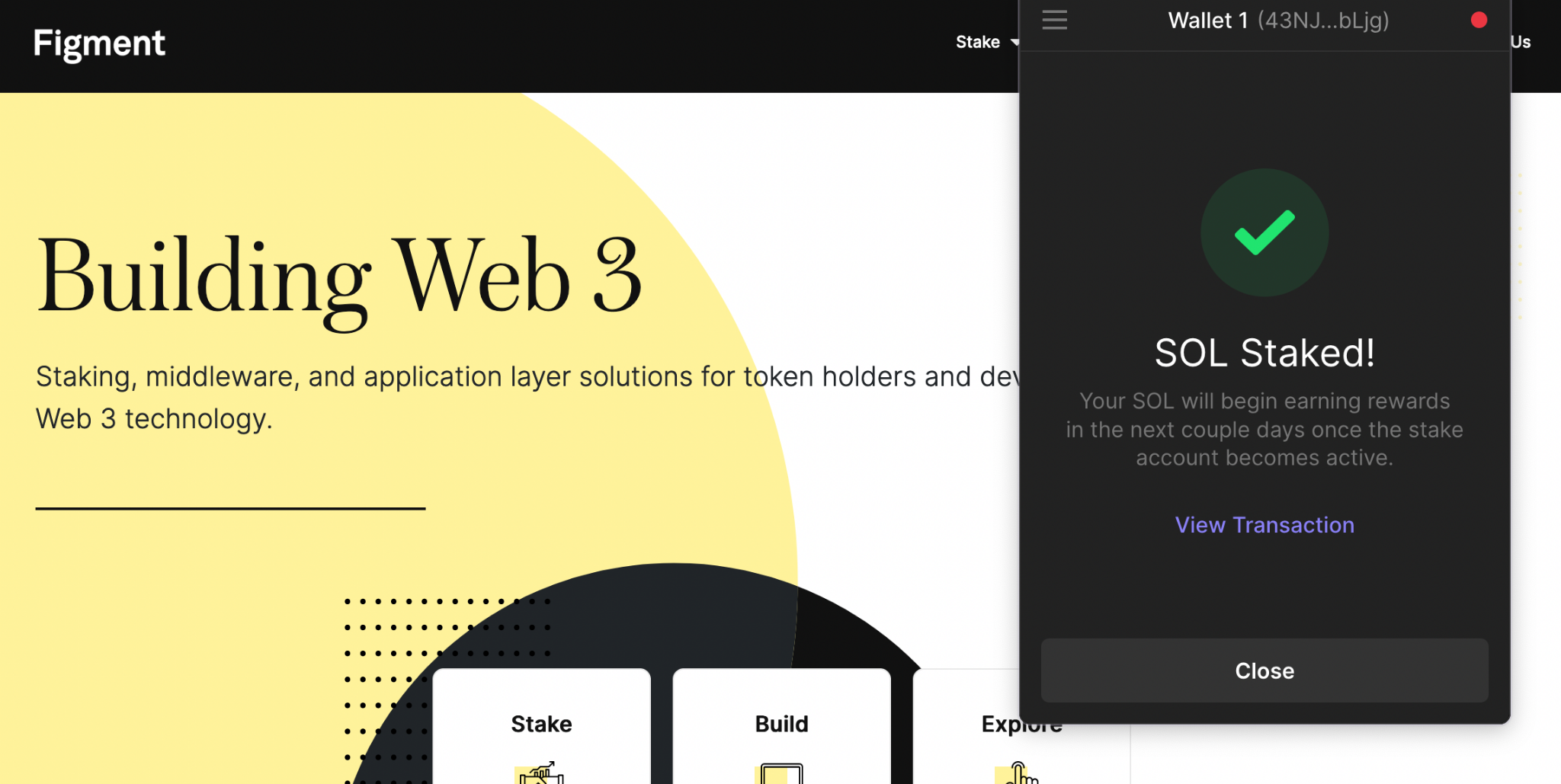Open the wallet hamburger menu

point(1054,20)
